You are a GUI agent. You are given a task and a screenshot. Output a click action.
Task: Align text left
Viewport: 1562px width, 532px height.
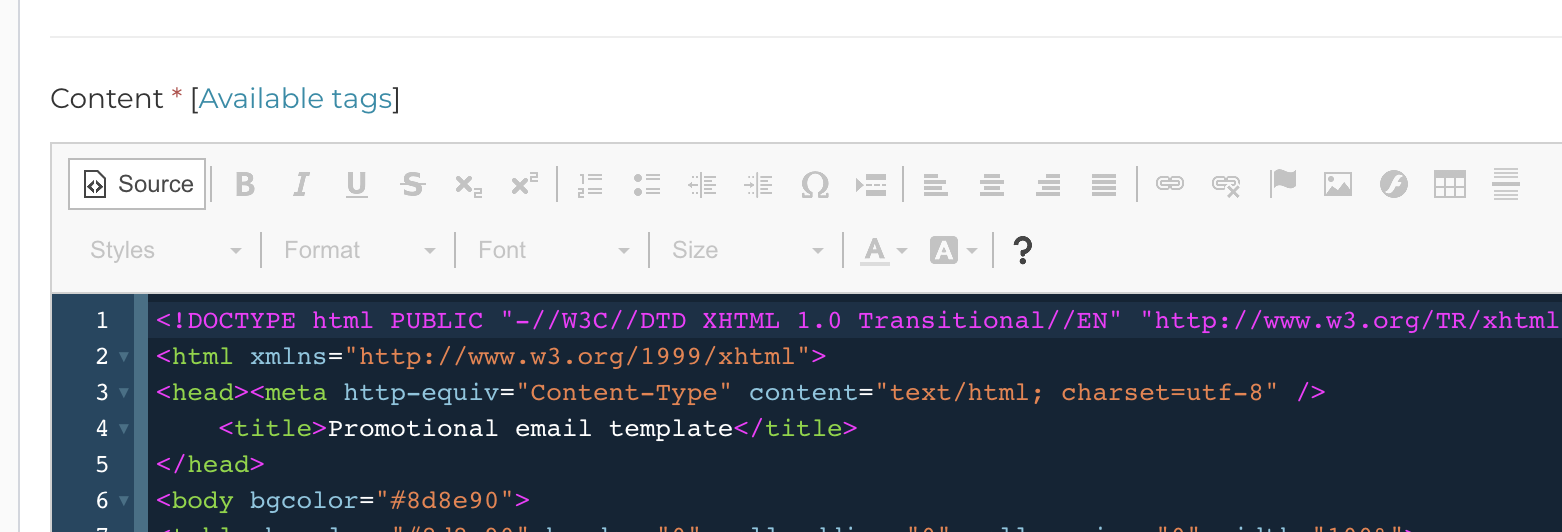click(x=935, y=184)
